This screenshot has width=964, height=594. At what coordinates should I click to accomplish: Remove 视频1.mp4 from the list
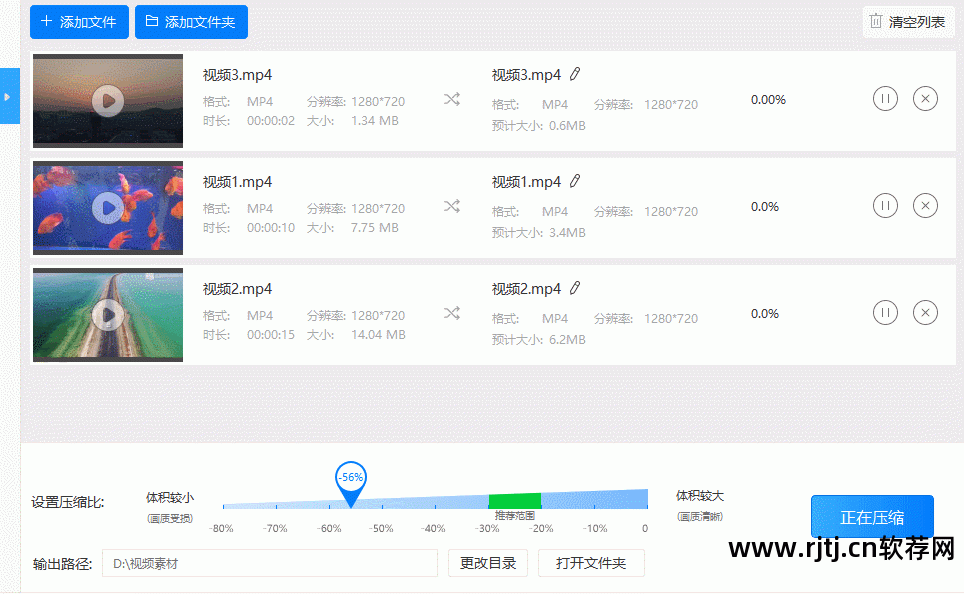pos(925,206)
